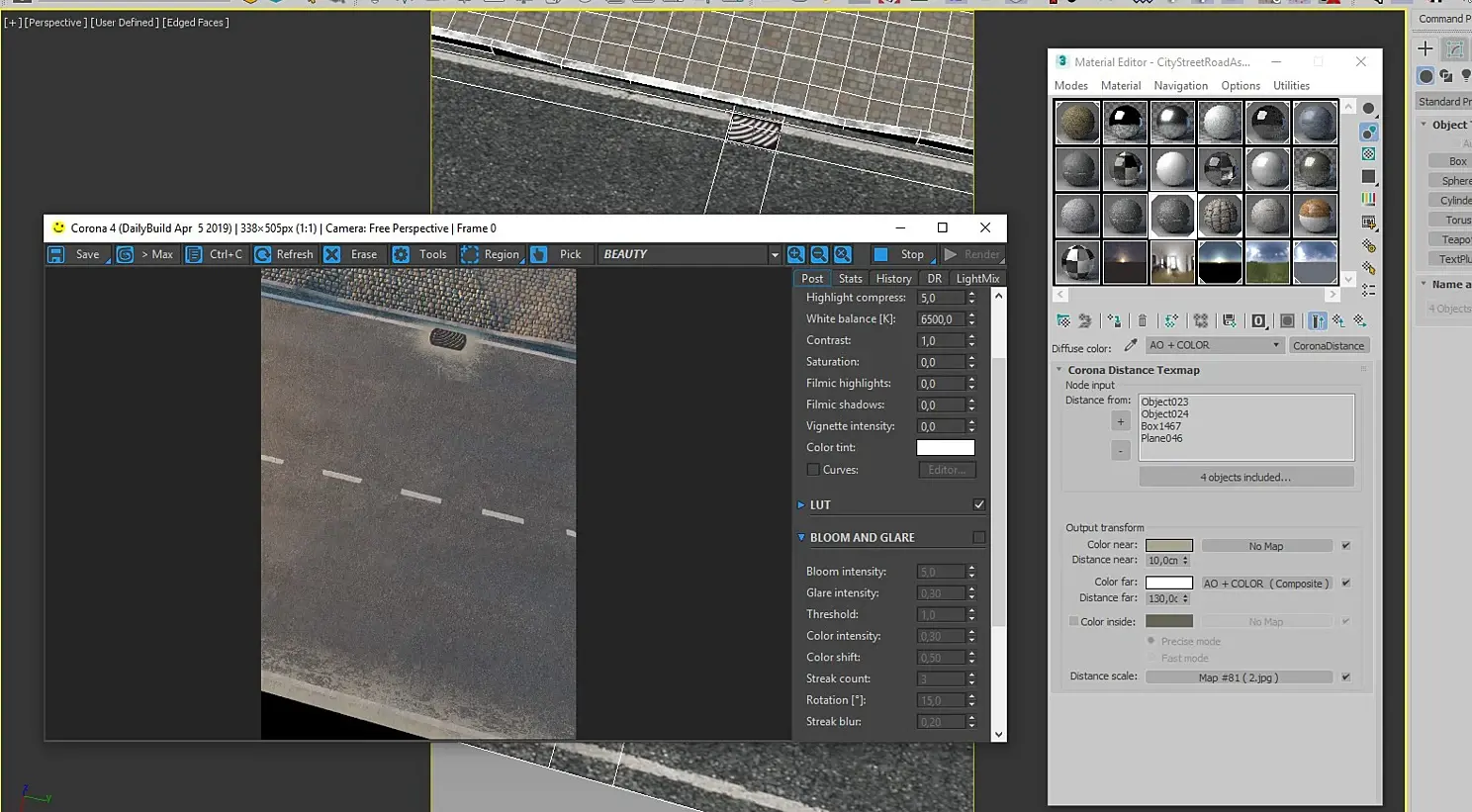The image size is (1472, 812).
Task: Click the zoom-in magnifier in render toolbar
Action: [796, 254]
